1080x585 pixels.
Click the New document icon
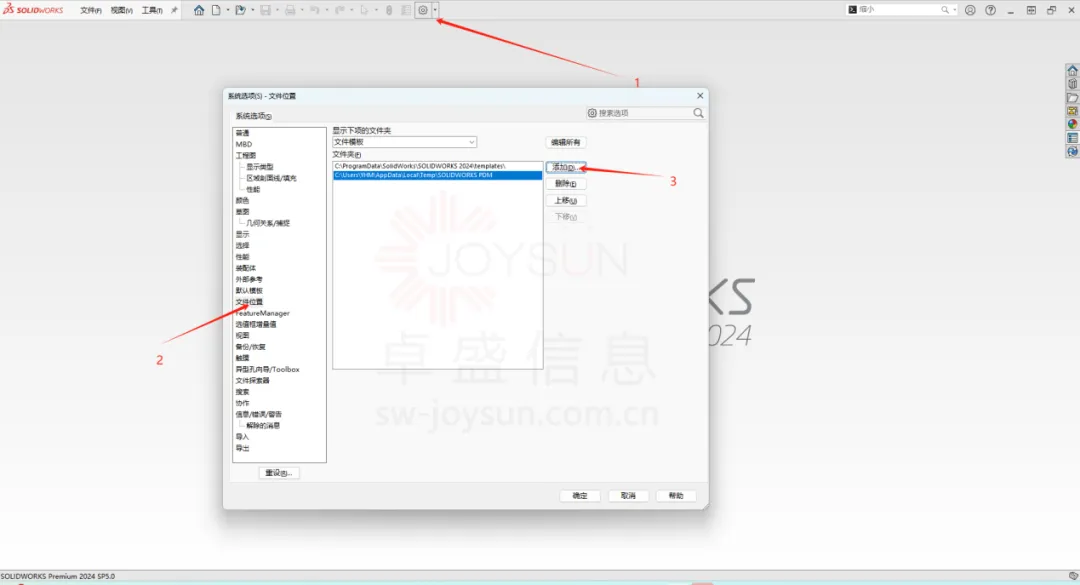tap(215, 10)
